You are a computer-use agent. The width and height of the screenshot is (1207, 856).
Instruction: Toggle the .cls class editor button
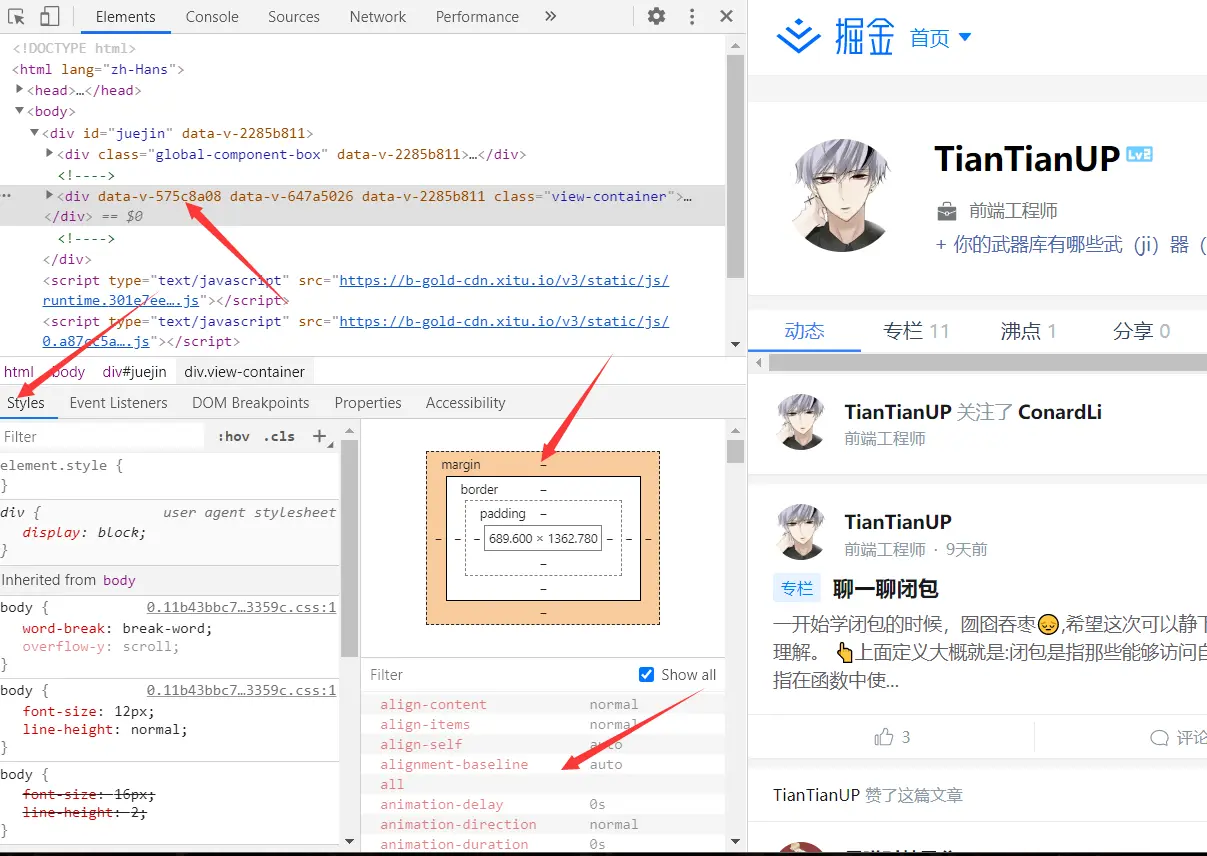coord(279,436)
